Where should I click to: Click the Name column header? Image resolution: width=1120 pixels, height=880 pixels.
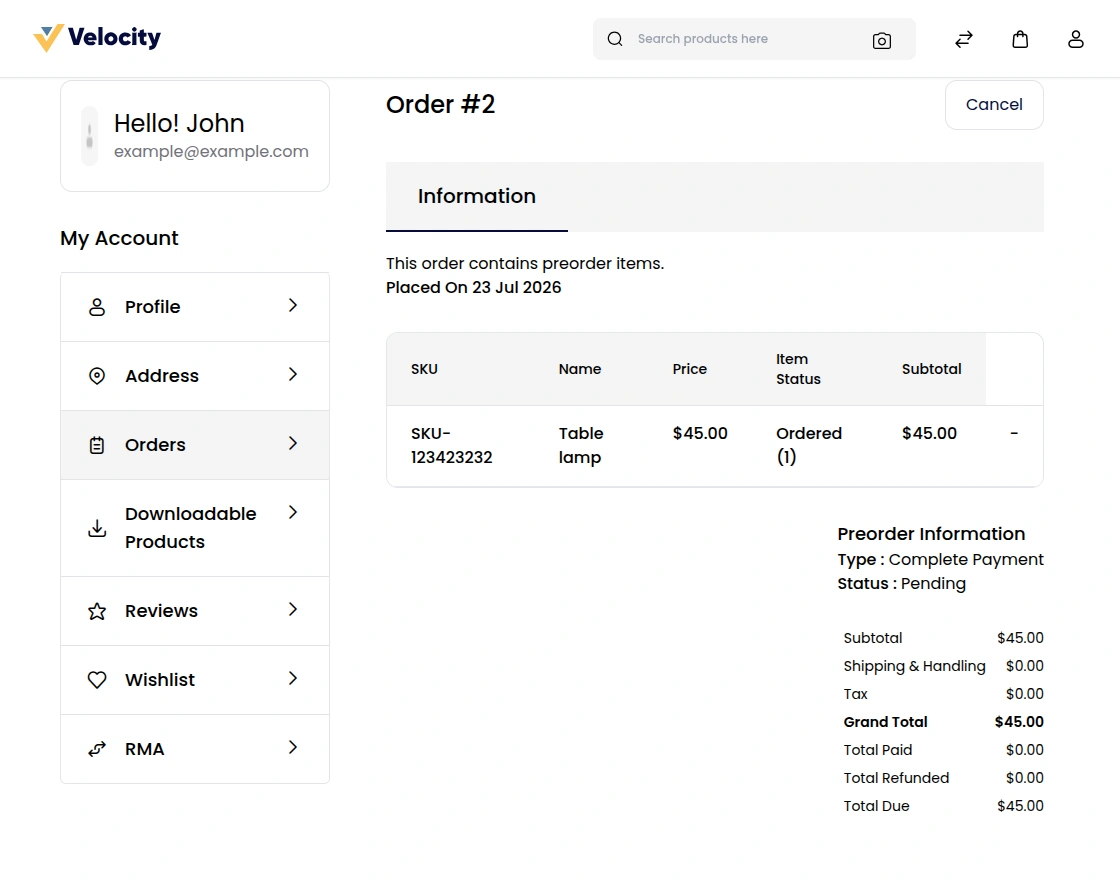coord(580,369)
